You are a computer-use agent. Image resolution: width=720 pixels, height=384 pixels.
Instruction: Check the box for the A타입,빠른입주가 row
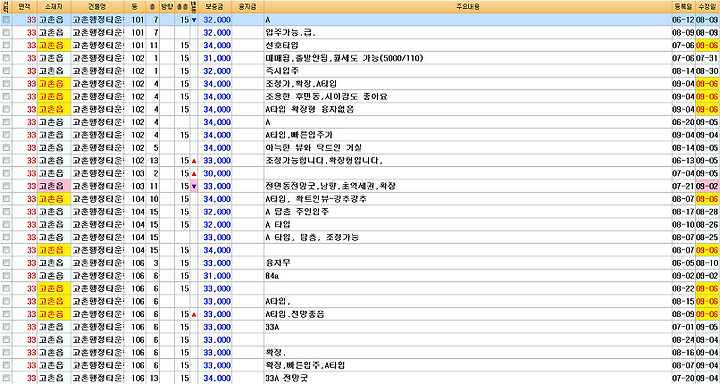point(6,135)
